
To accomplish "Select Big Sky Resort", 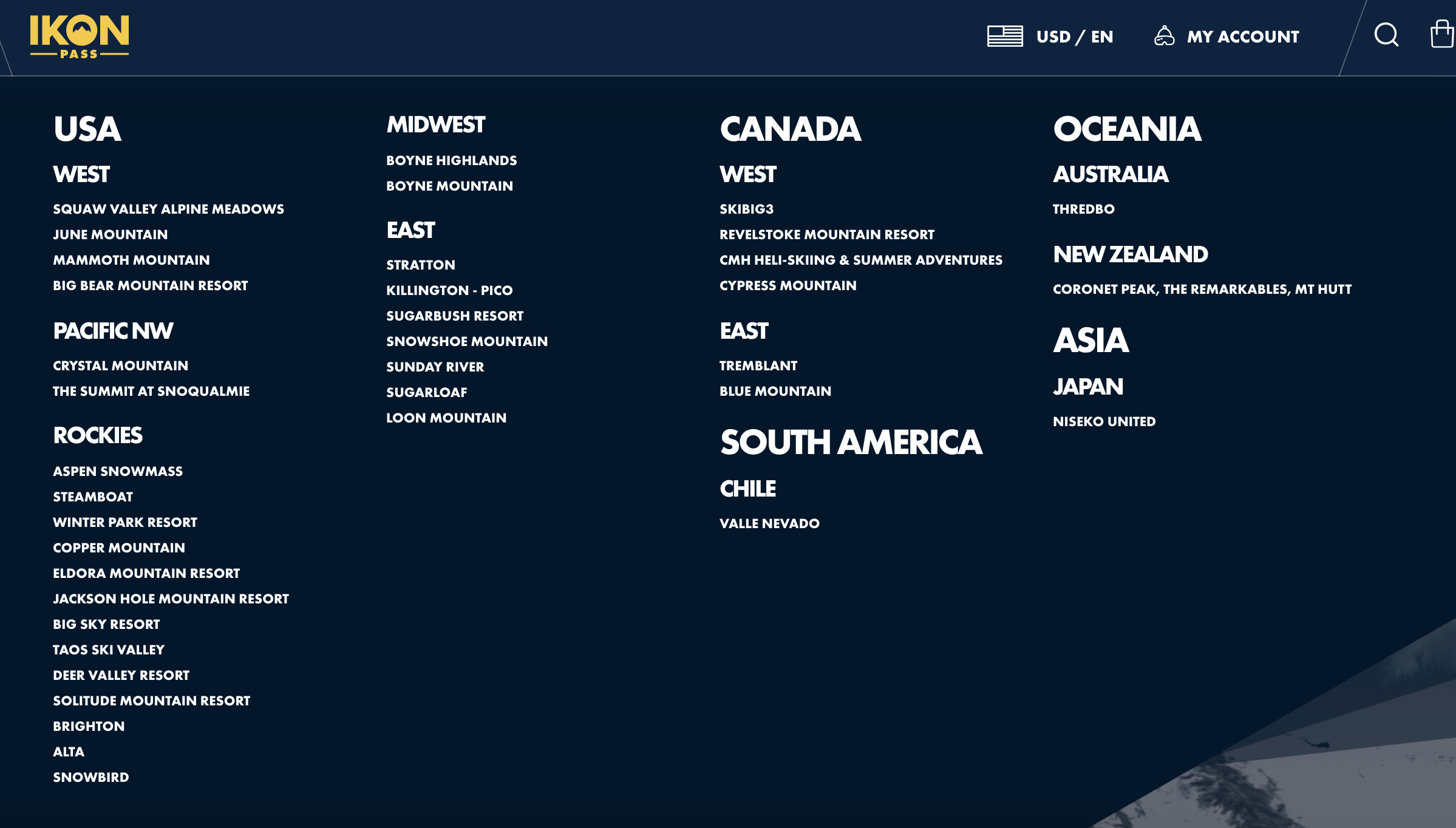I will 106,625.
